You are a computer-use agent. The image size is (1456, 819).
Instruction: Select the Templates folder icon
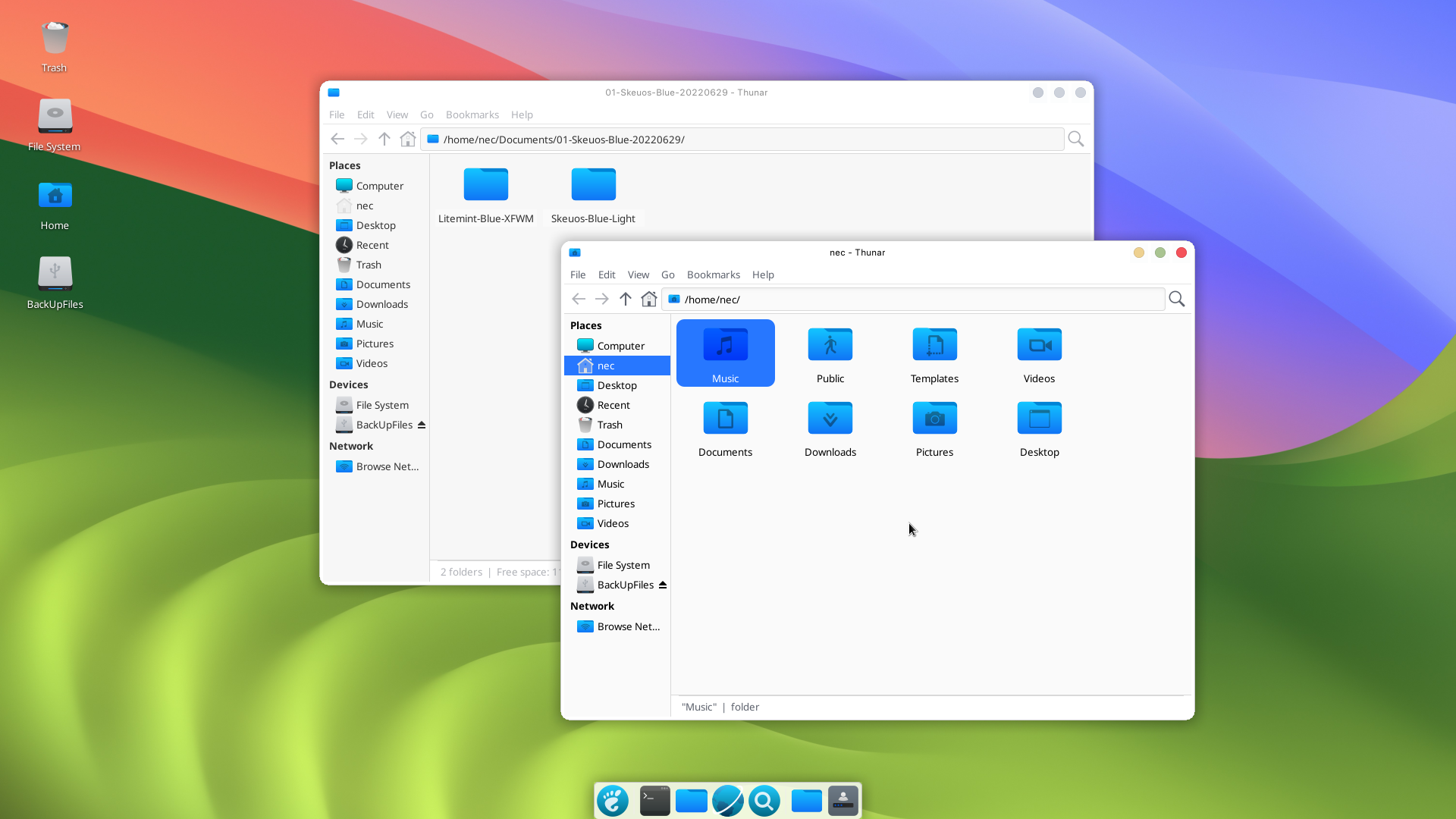pos(935,345)
